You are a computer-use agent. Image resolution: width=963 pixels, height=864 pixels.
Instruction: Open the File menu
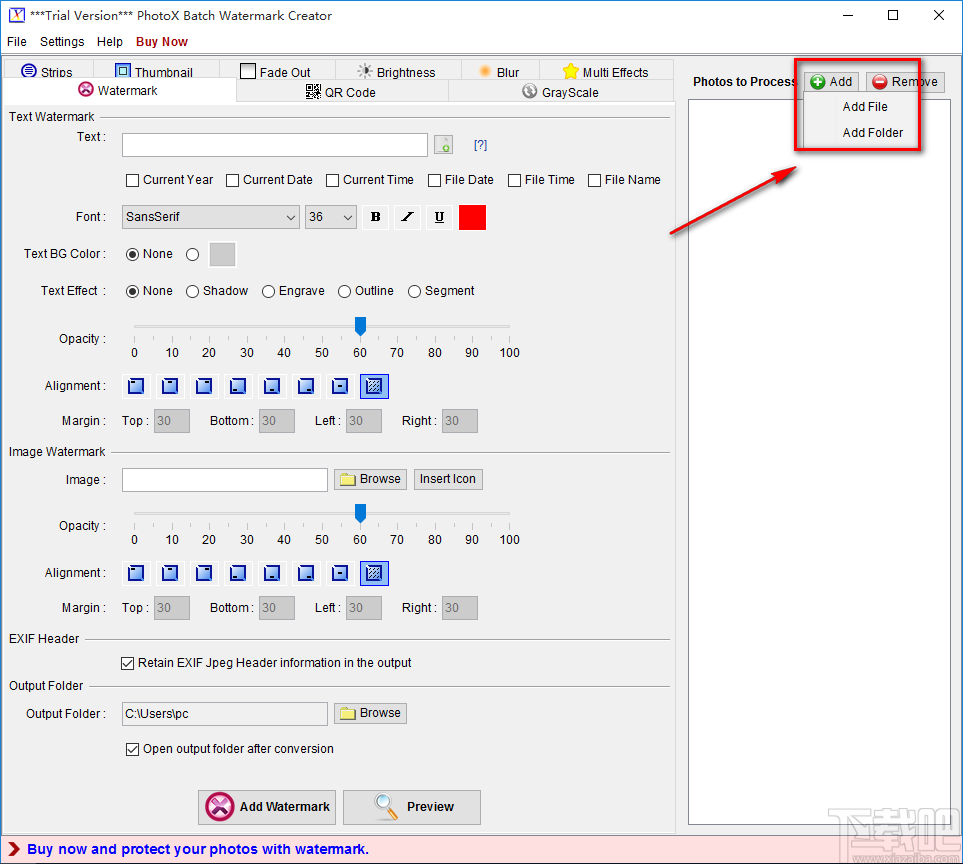[17, 42]
